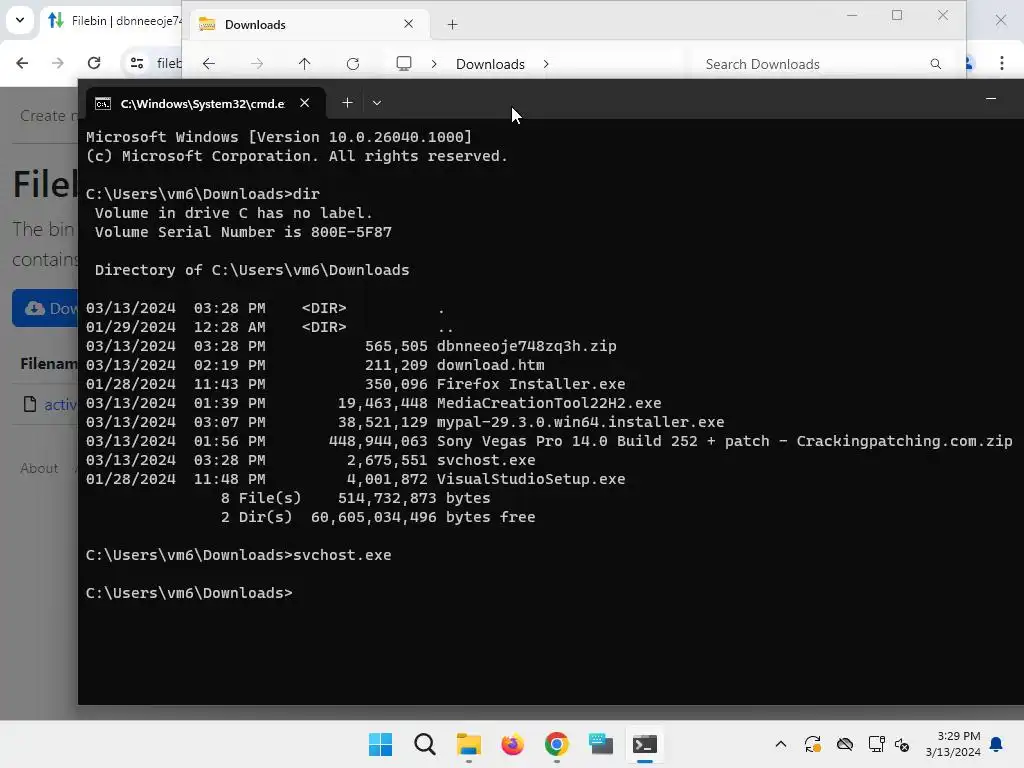The height and width of the screenshot is (768, 1024).
Task: Open notifications bell icon
Action: click(x=996, y=744)
